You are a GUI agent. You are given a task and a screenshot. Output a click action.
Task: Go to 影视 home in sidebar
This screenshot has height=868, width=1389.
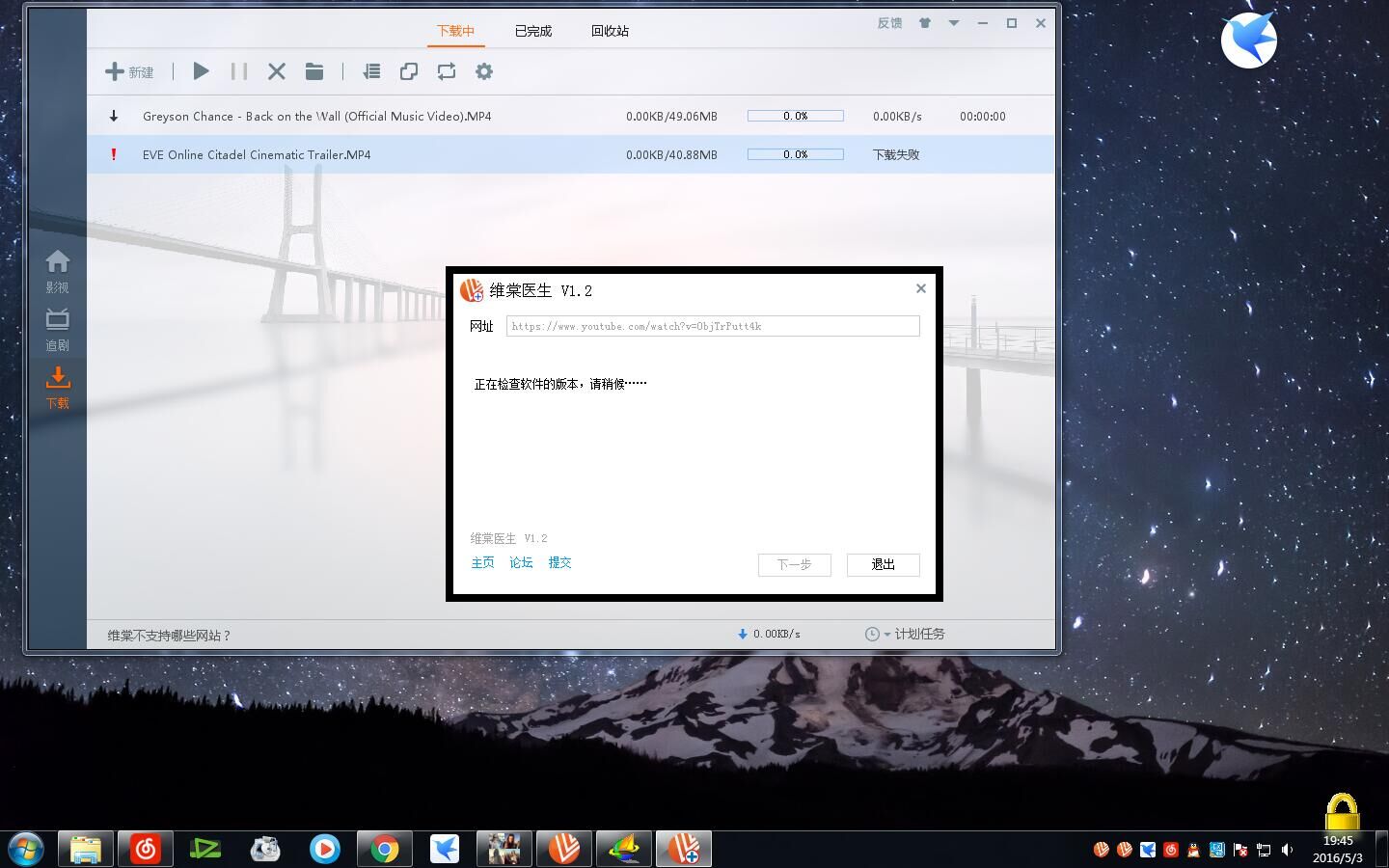point(58,271)
